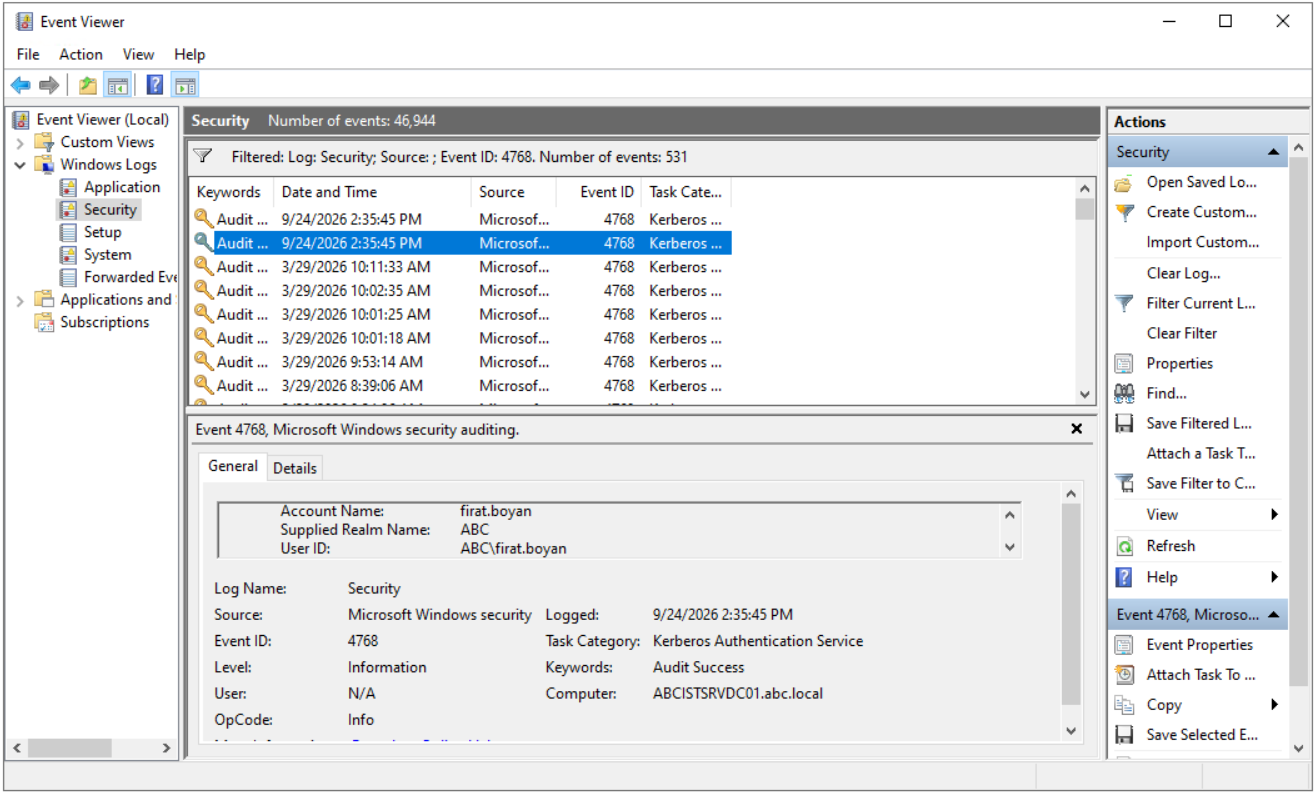
Task: Expand the Applications and Services Logs node
Action: pos(20,300)
